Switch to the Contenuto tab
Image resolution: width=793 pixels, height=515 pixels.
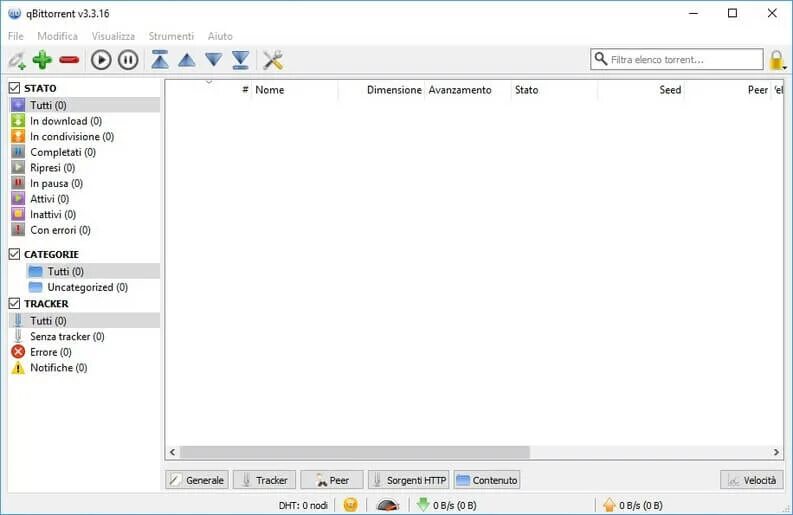(x=487, y=480)
